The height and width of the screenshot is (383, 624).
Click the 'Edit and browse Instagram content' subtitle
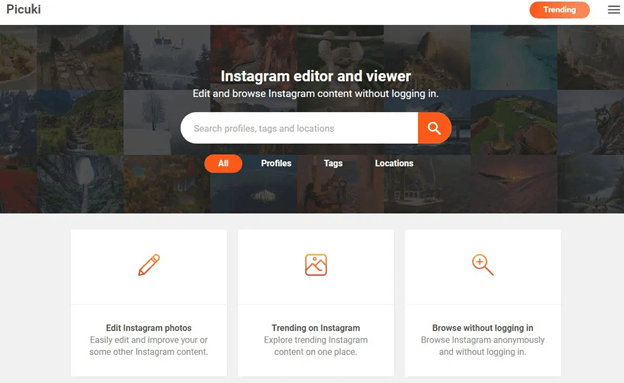click(x=316, y=94)
